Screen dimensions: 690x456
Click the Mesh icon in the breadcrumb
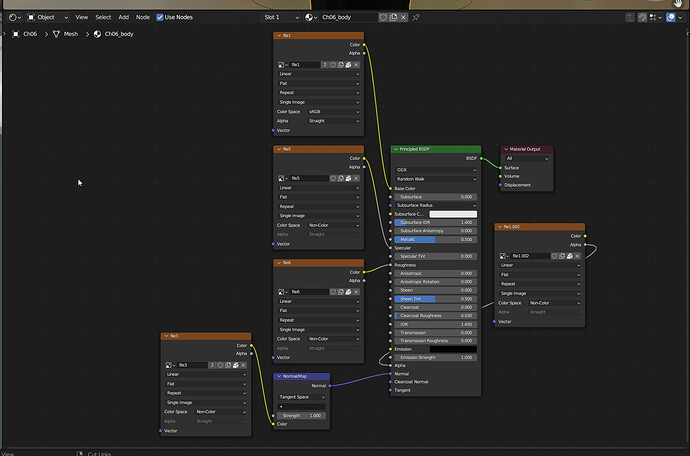point(56,34)
